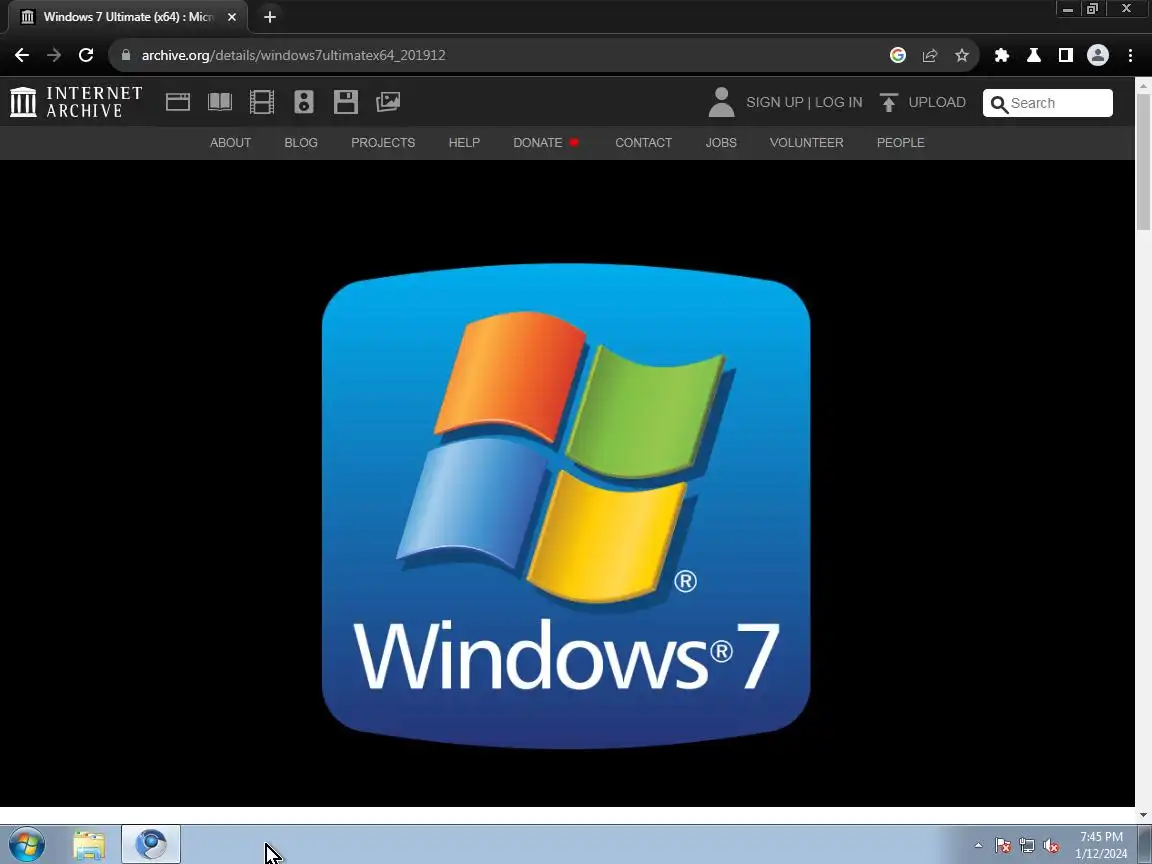1152x864 pixels.
Task: Bookmark this page with star icon
Action: point(962,55)
